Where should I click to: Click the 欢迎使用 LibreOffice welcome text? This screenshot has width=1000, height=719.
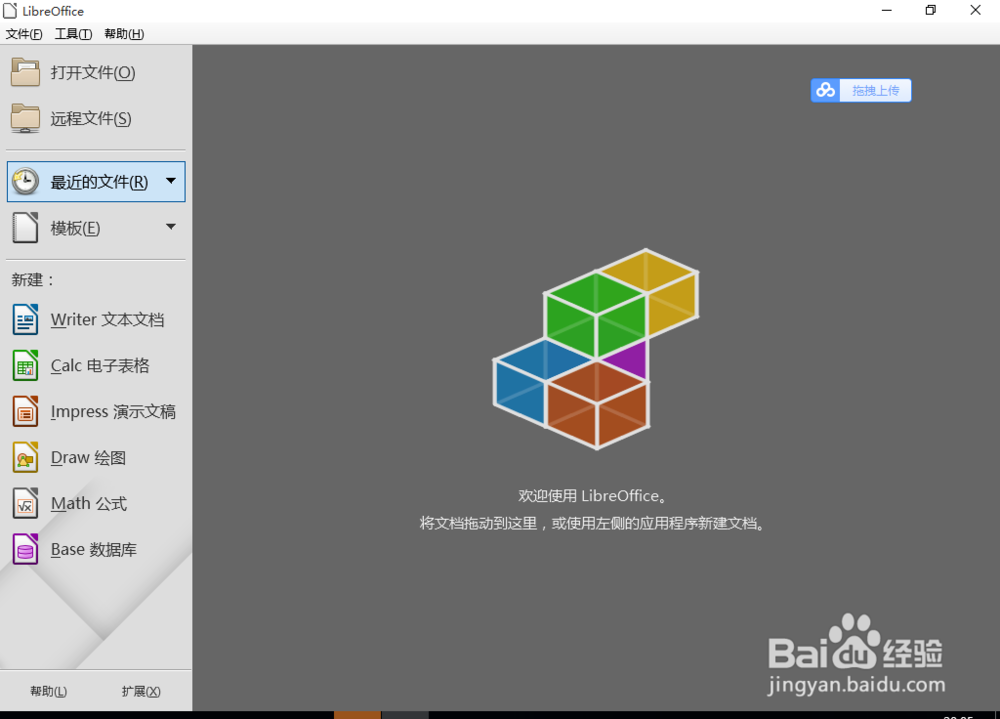592,496
